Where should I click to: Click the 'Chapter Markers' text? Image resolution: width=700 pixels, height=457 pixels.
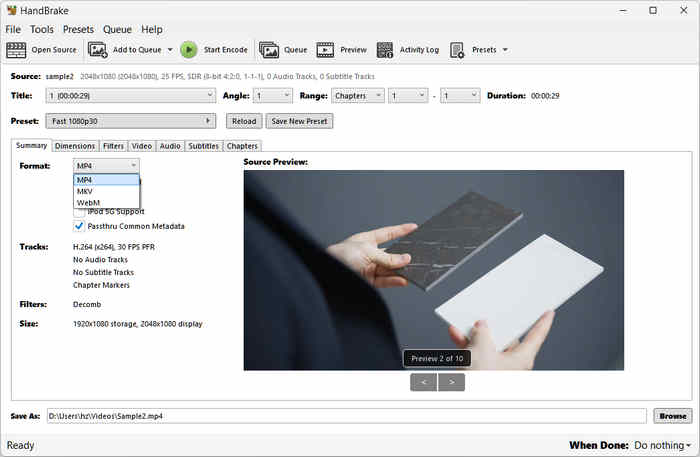coord(101,285)
